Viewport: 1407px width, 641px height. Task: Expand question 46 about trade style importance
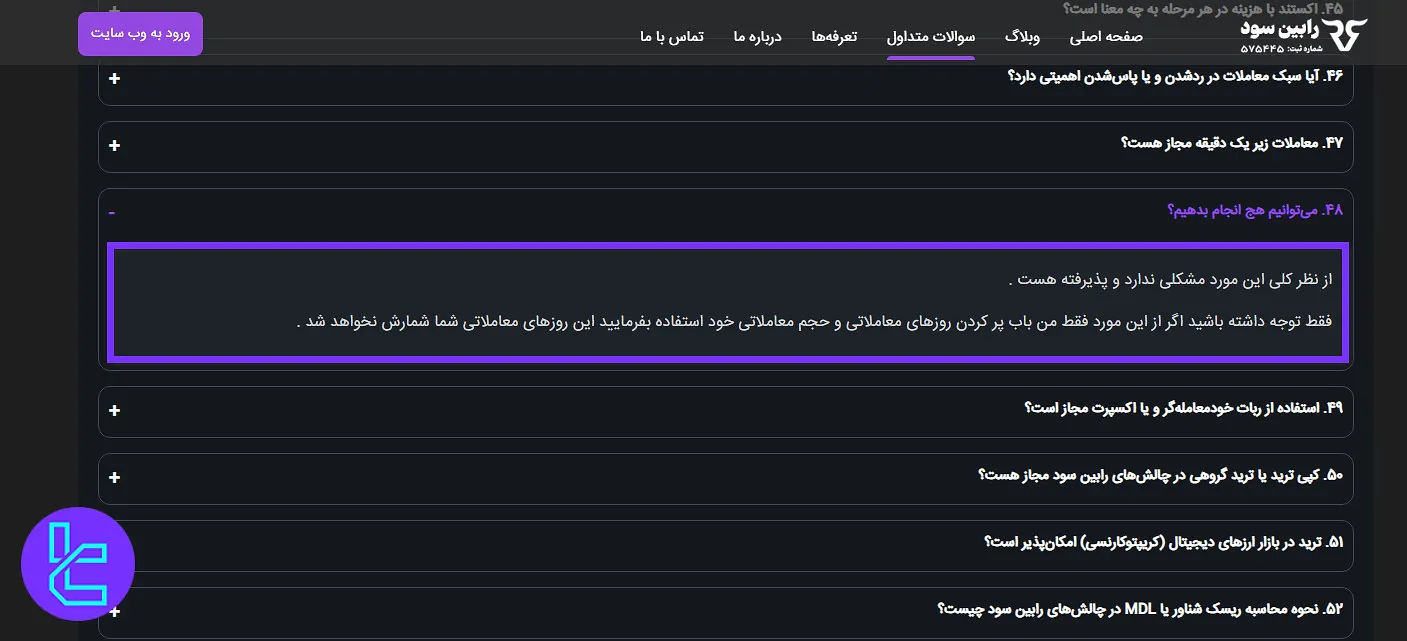click(113, 78)
